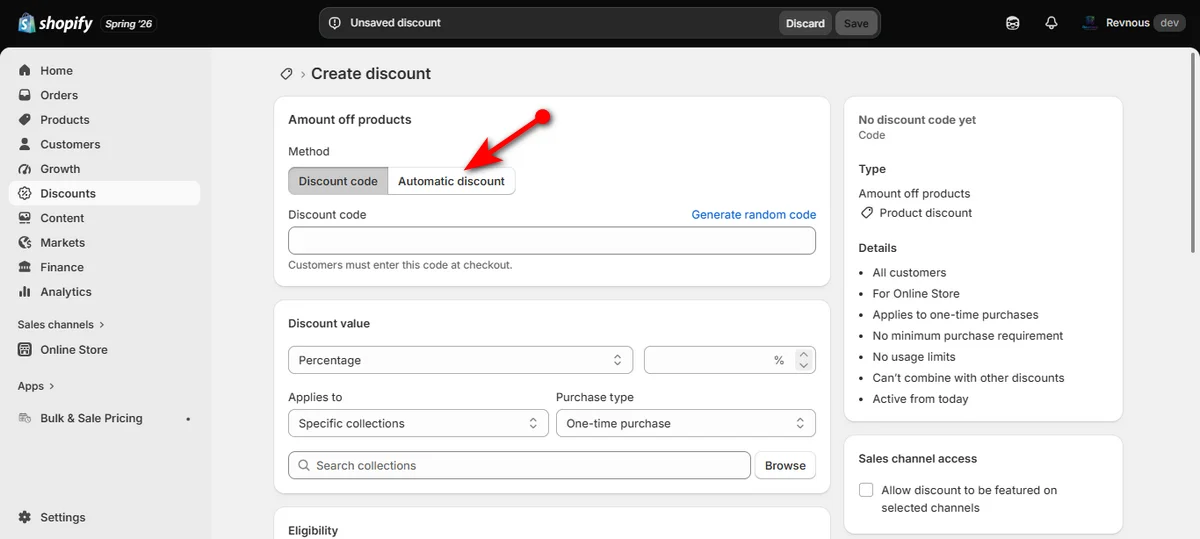Open the Percentage discount value dropdown

(460, 360)
